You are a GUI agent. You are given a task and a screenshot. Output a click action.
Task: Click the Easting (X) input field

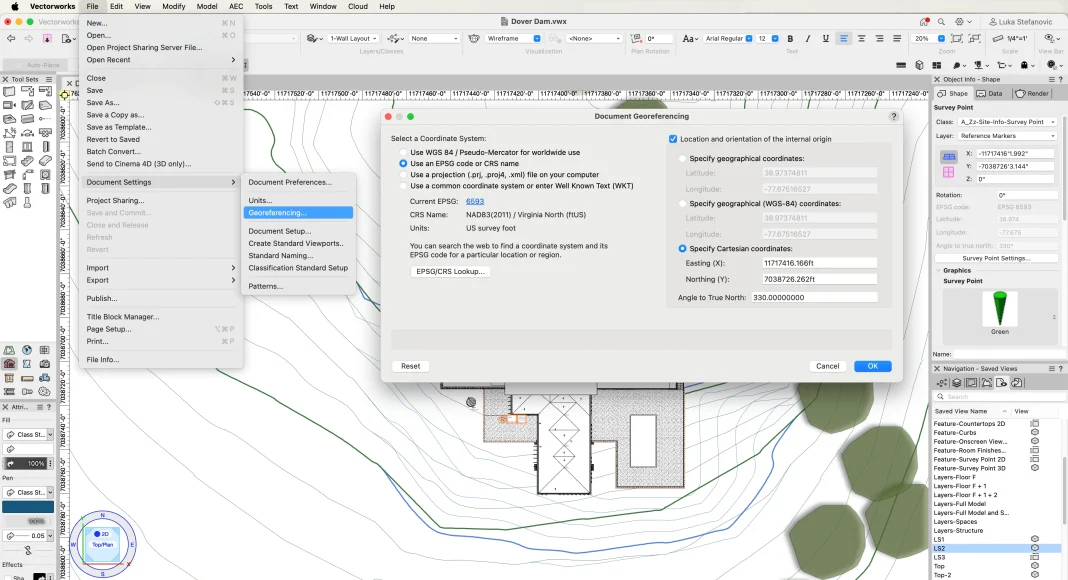click(819, 263)
